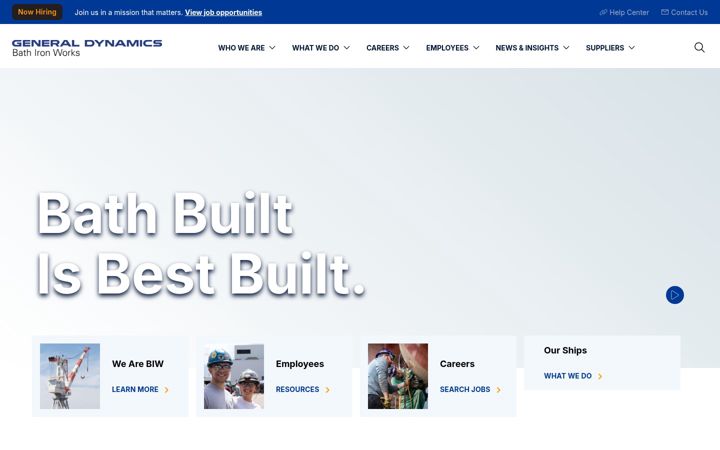Click the Help Center link icon

tap(603, 12)
